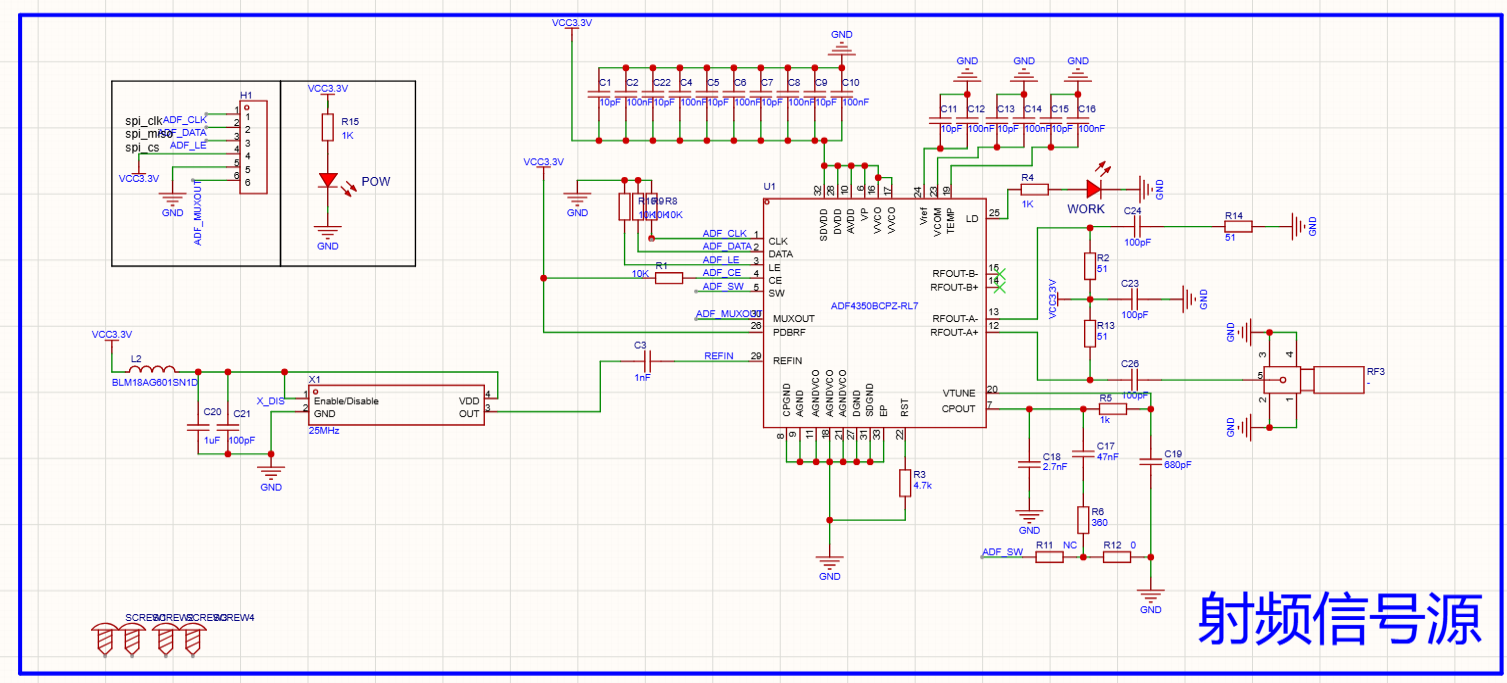Click the SCREW4 designator text
Screen dimensions: 1507x683
click(x=236, y=618)
